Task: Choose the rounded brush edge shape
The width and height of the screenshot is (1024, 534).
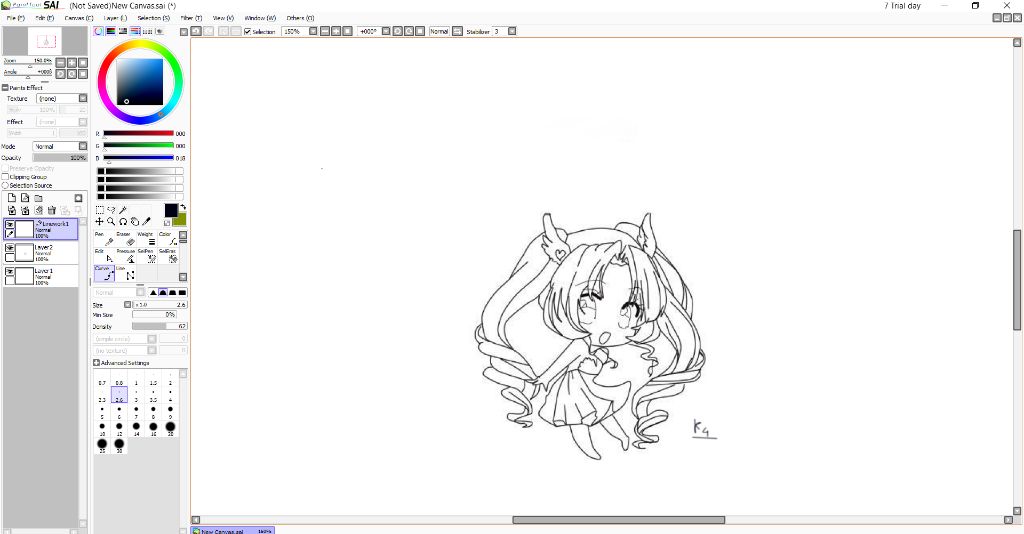Action: tap(163, 292)
